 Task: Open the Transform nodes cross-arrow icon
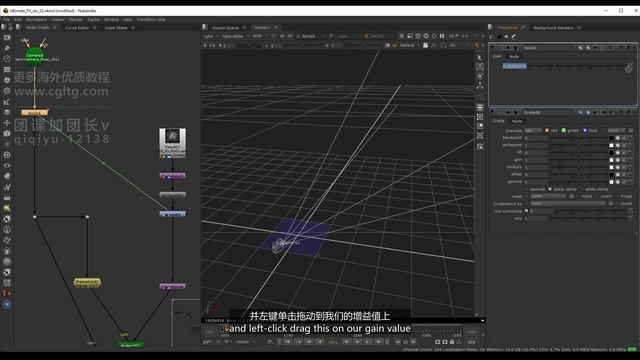coord(7,123)
